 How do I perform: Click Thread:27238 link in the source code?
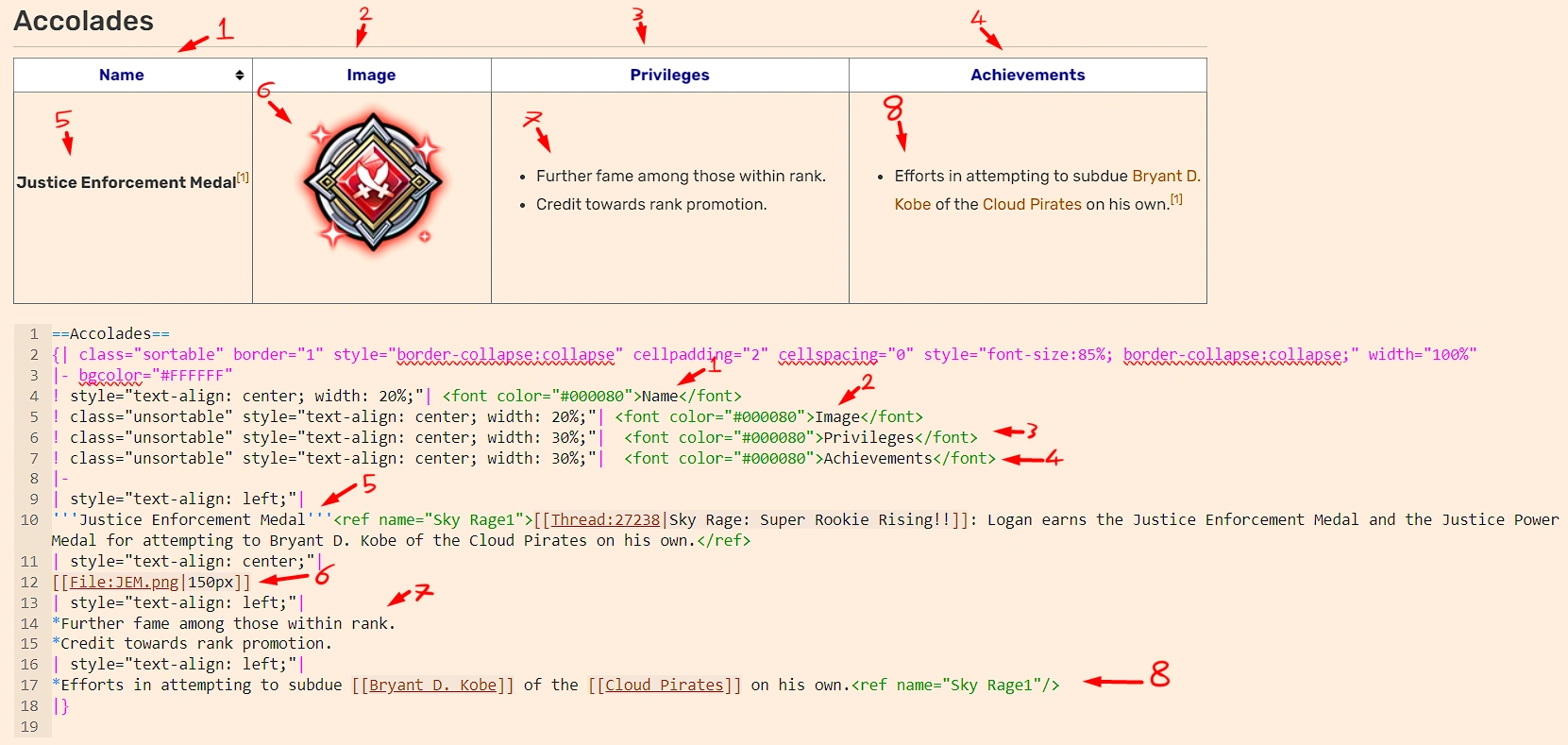(x=605, y=519)
